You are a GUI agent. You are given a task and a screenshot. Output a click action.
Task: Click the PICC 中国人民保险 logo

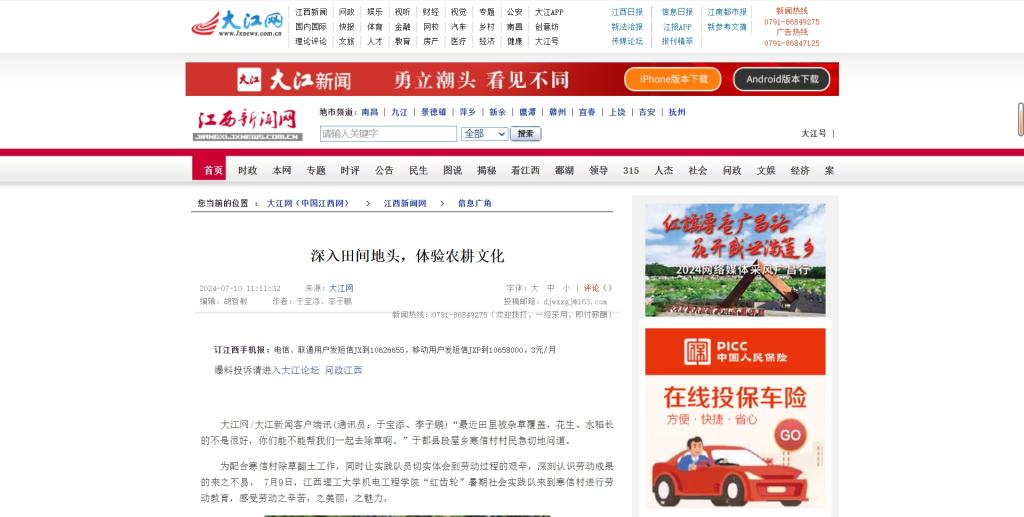(734, 351)
